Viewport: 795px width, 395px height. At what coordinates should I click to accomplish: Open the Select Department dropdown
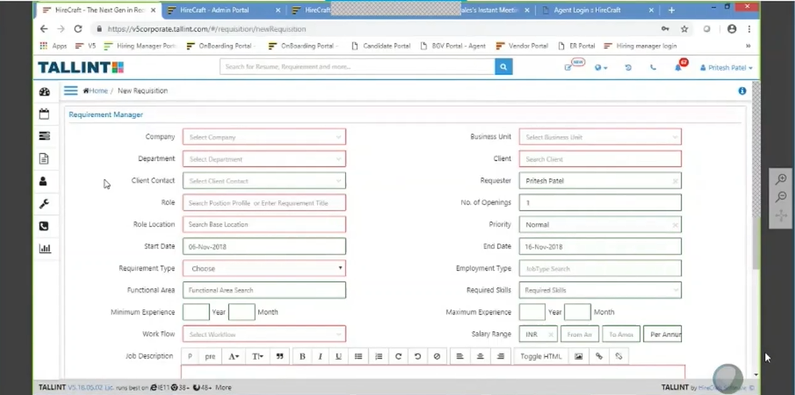click(264, 159)
